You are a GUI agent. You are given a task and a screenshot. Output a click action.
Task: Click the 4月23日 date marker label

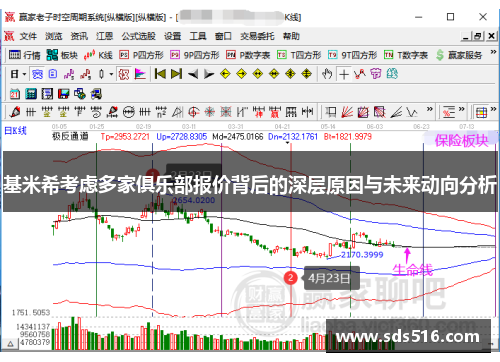pyautogui.click(x=329, y=278)
